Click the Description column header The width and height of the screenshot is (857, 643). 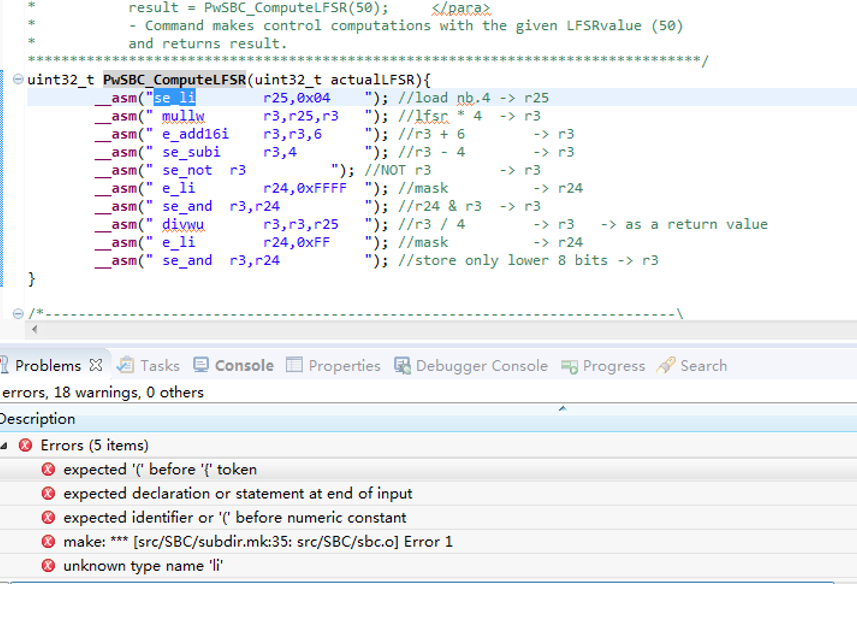pos(428,419)
